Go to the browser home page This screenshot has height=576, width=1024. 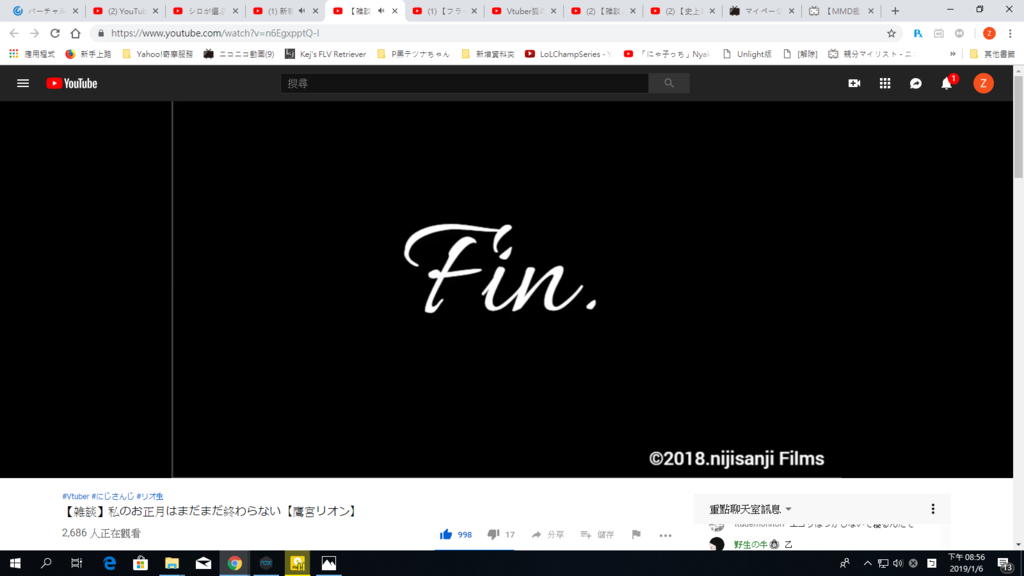pyautogui.click(x=75, y=33)
